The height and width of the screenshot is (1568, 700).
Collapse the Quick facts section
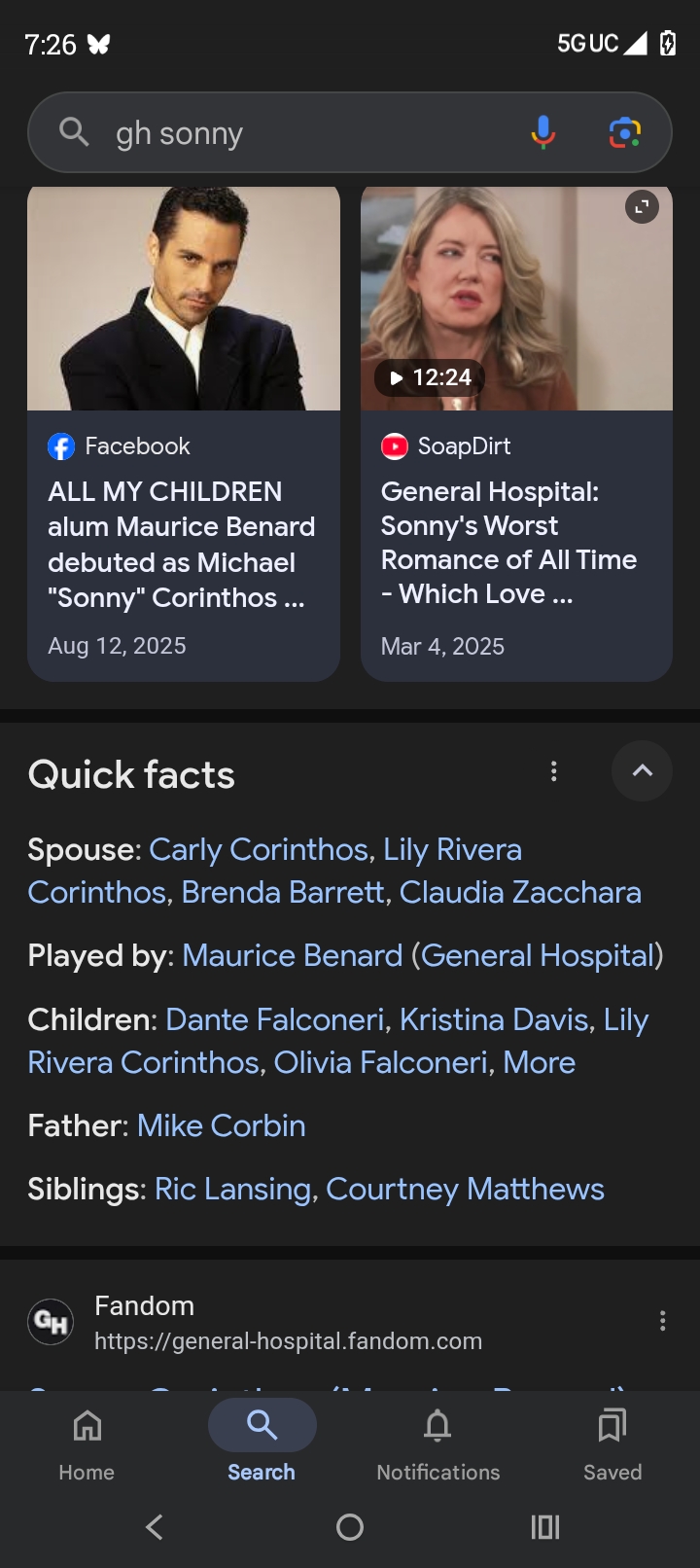(x=642, y=771)
